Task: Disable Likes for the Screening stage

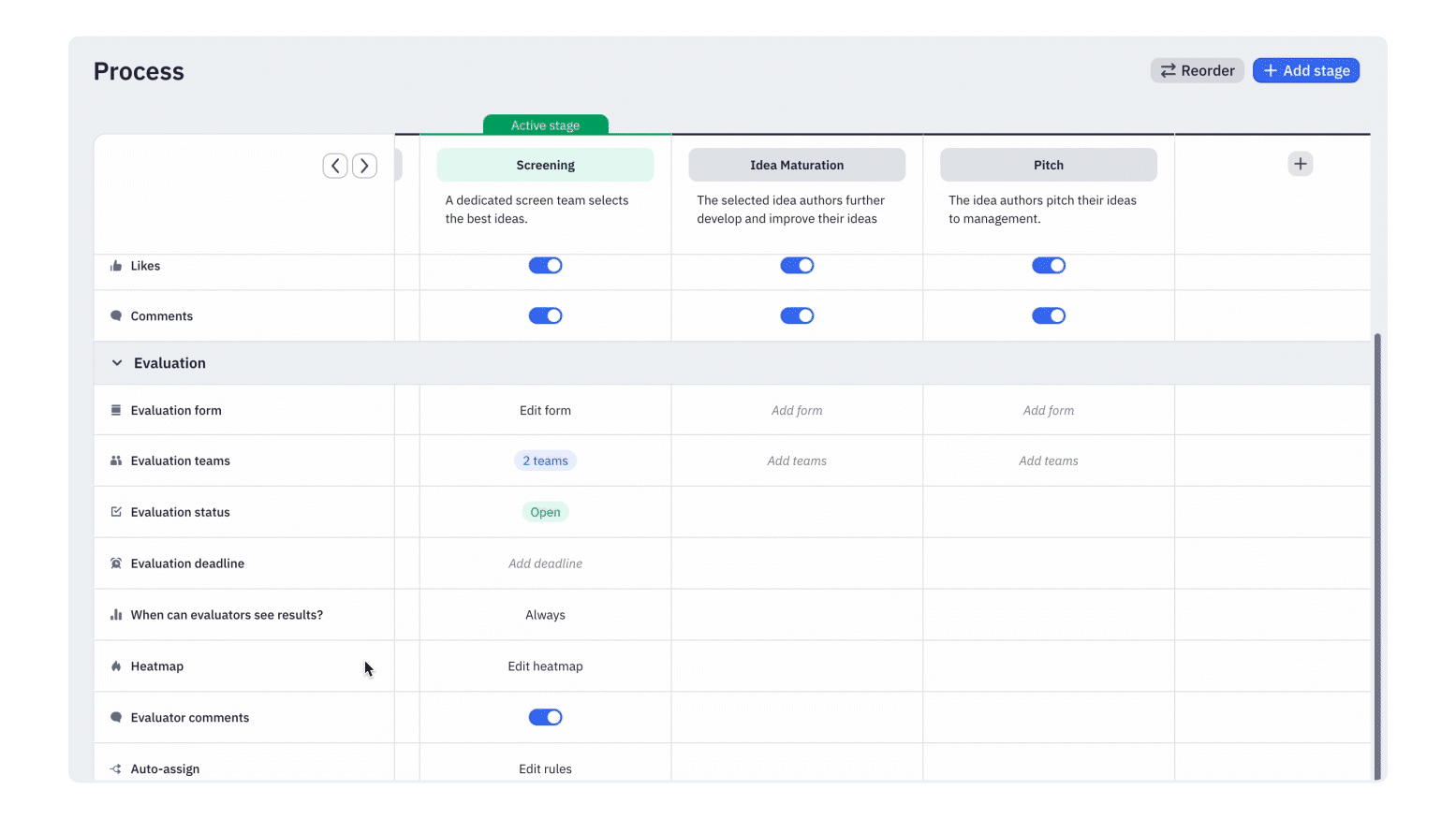Action: click(545, 266)
